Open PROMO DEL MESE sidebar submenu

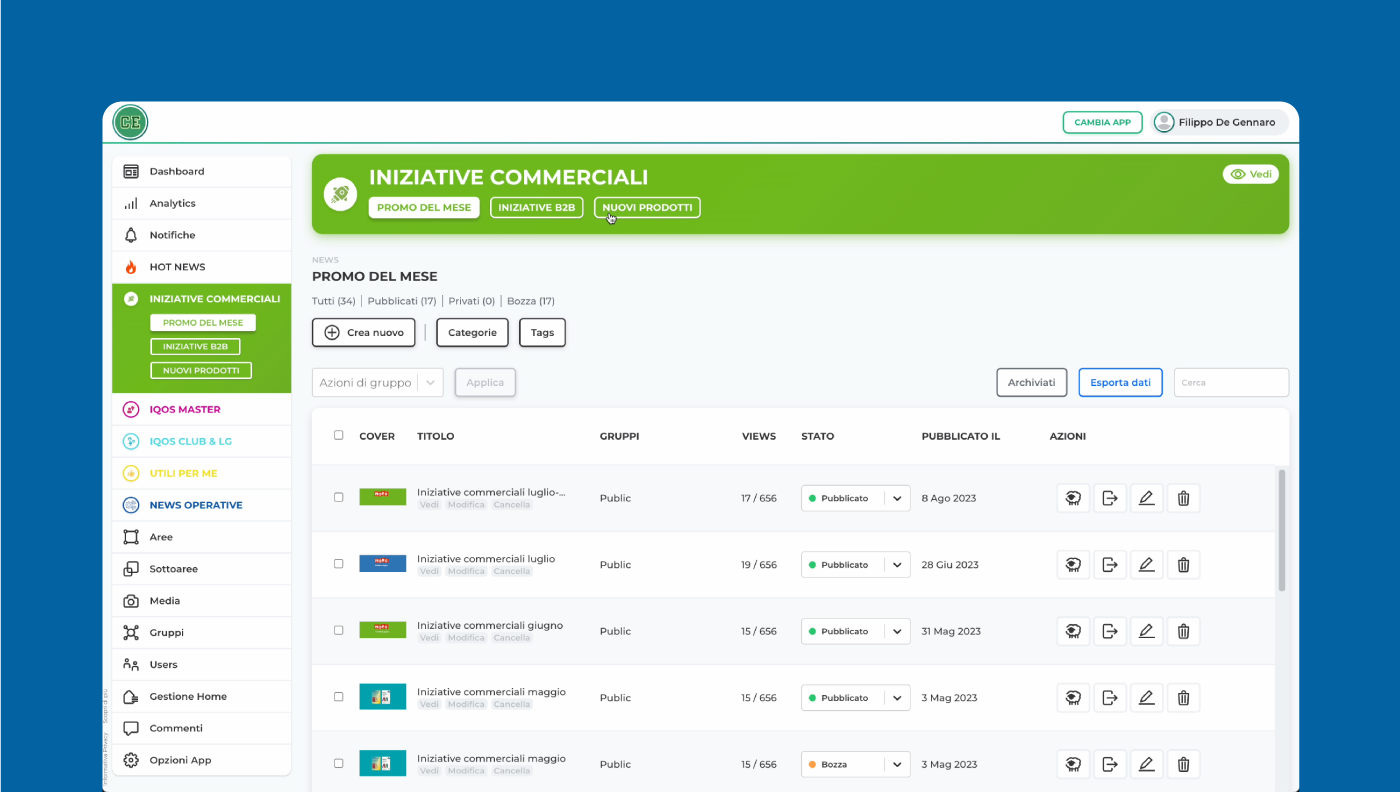[x=203, y=323]
